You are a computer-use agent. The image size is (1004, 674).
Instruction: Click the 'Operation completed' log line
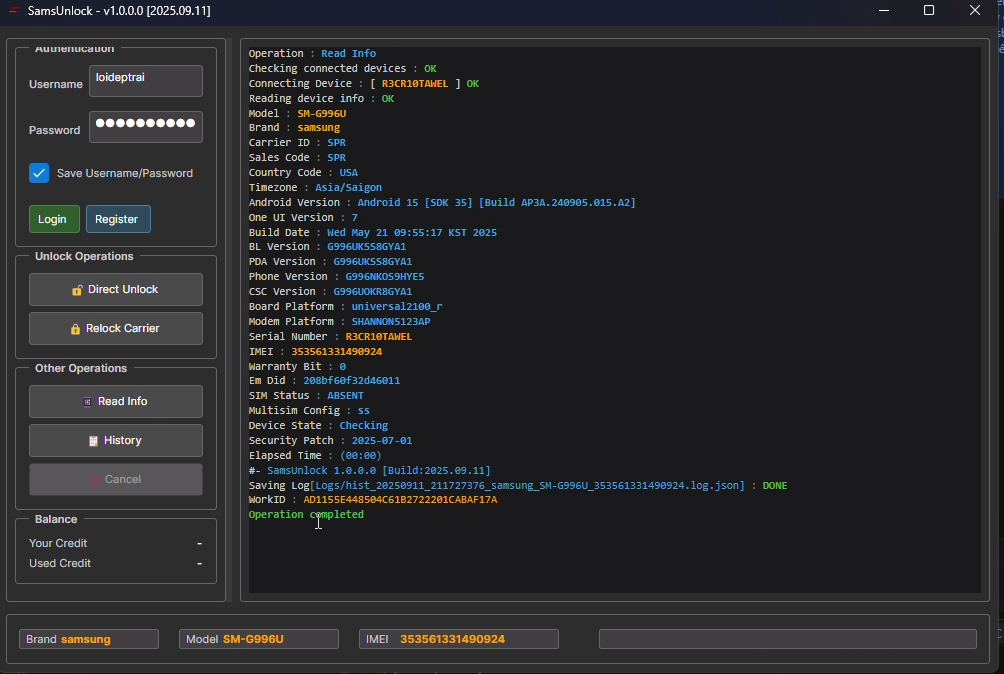click(x=306, y=515)
